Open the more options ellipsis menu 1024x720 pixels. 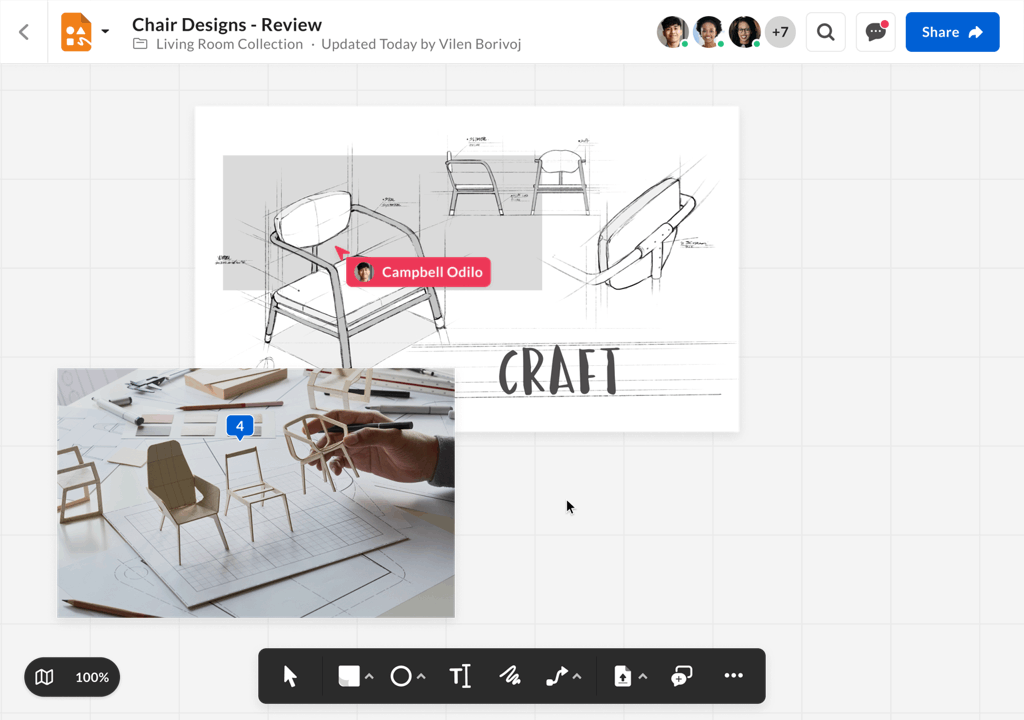(733, 676)
